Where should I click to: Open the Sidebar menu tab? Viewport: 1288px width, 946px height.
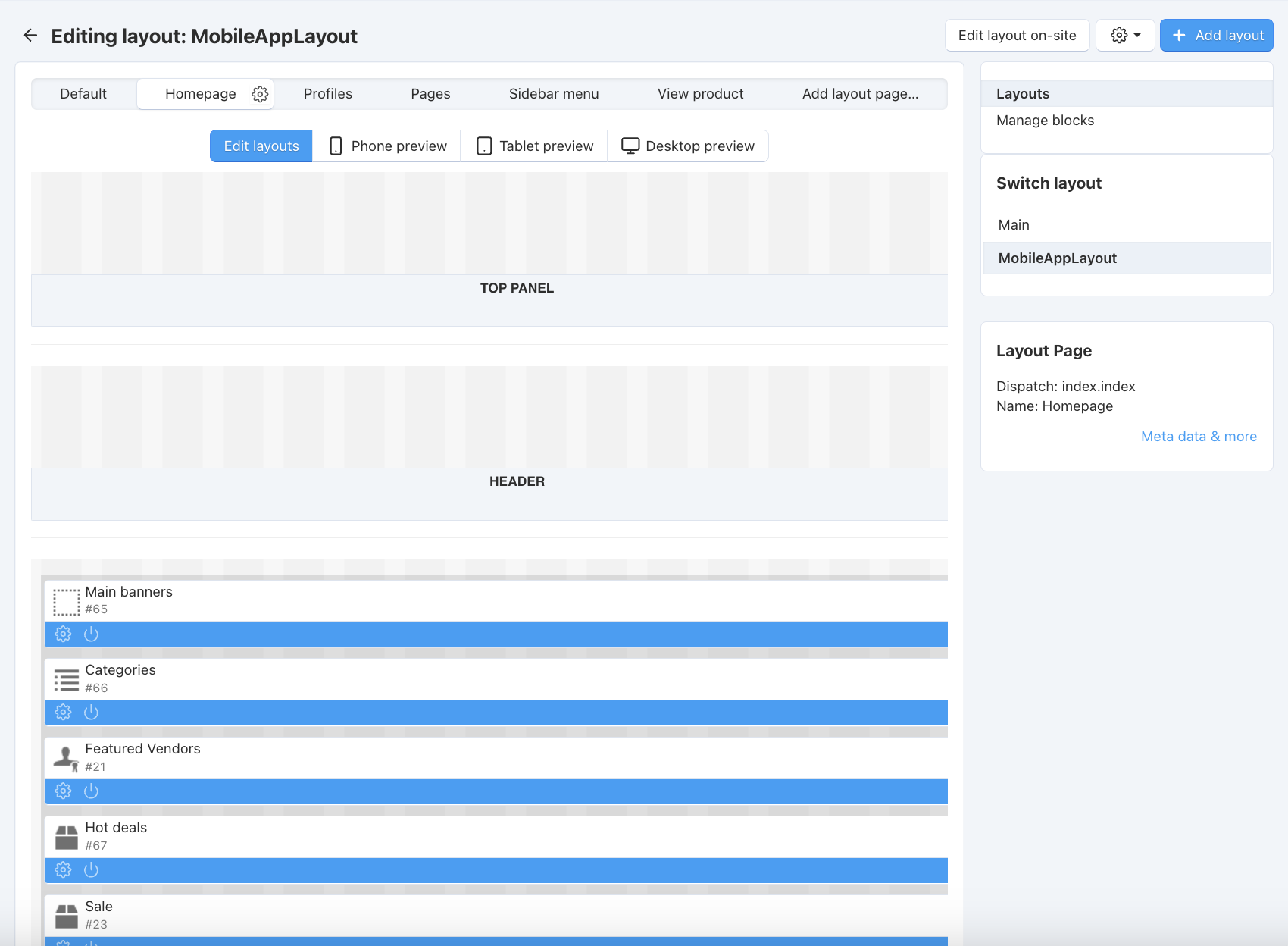click(554, 94)
